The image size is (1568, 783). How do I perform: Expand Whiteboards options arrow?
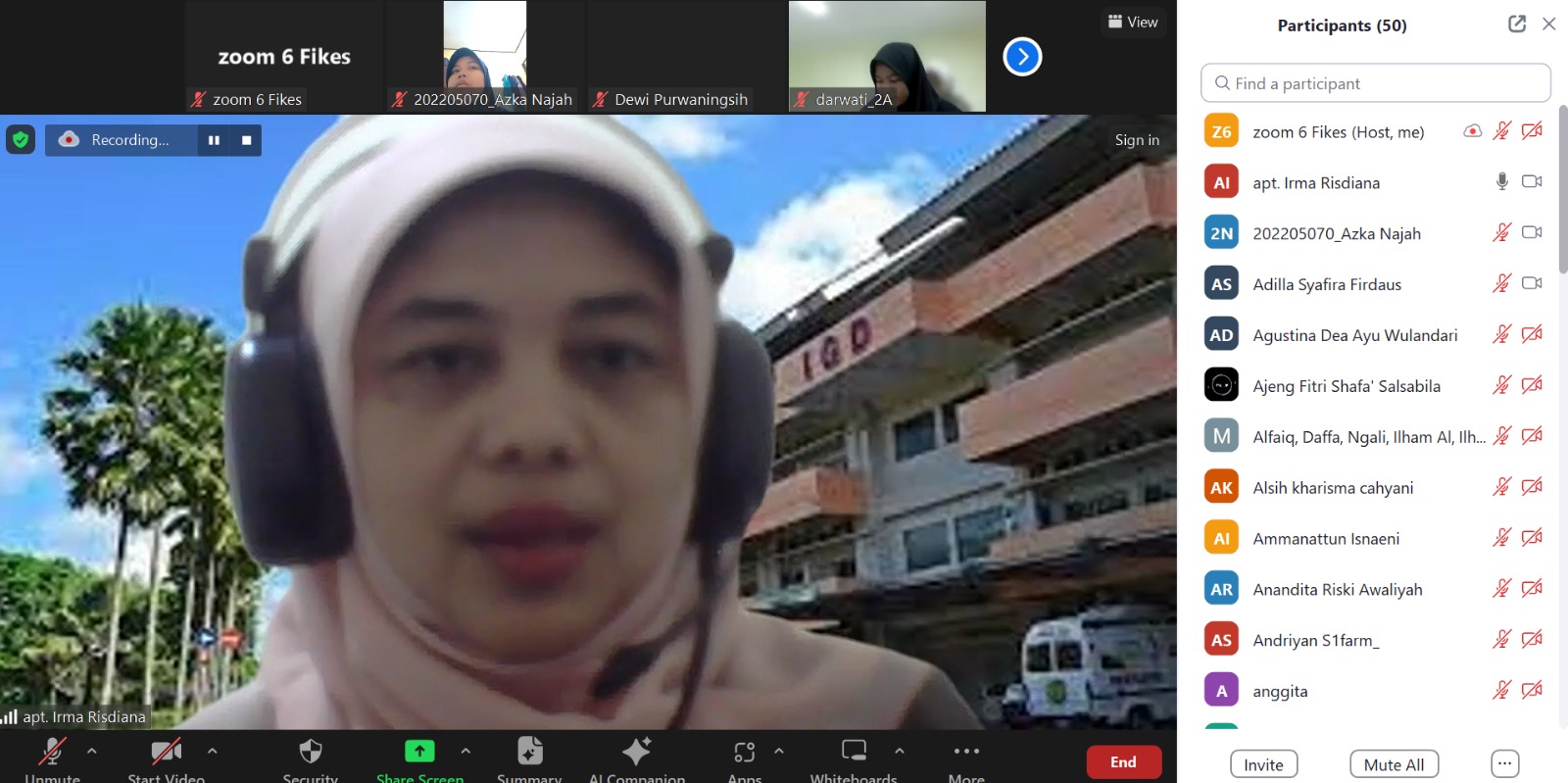tap(899, 751)
